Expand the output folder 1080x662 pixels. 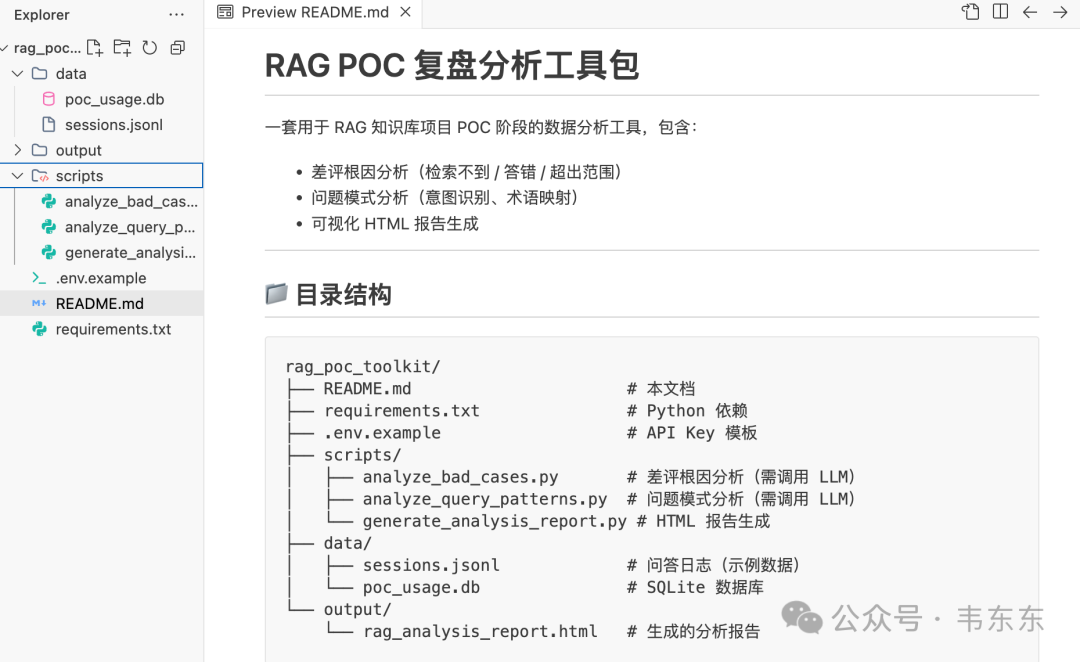tap(17, 150)
